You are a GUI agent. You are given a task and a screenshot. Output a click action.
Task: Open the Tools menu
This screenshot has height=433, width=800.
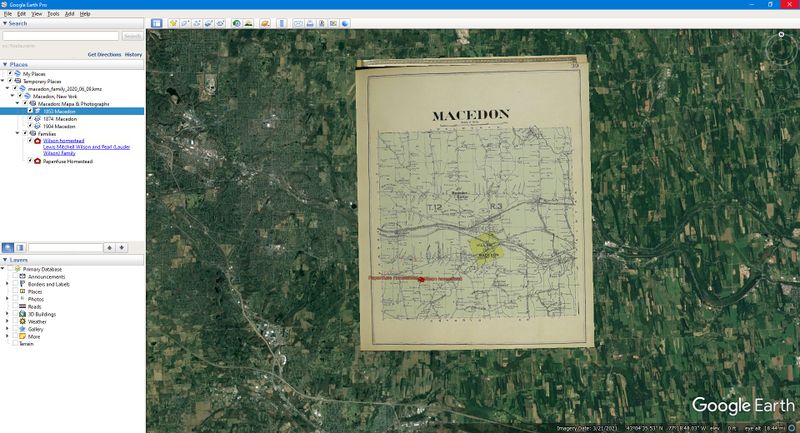(x=53, y=14)
